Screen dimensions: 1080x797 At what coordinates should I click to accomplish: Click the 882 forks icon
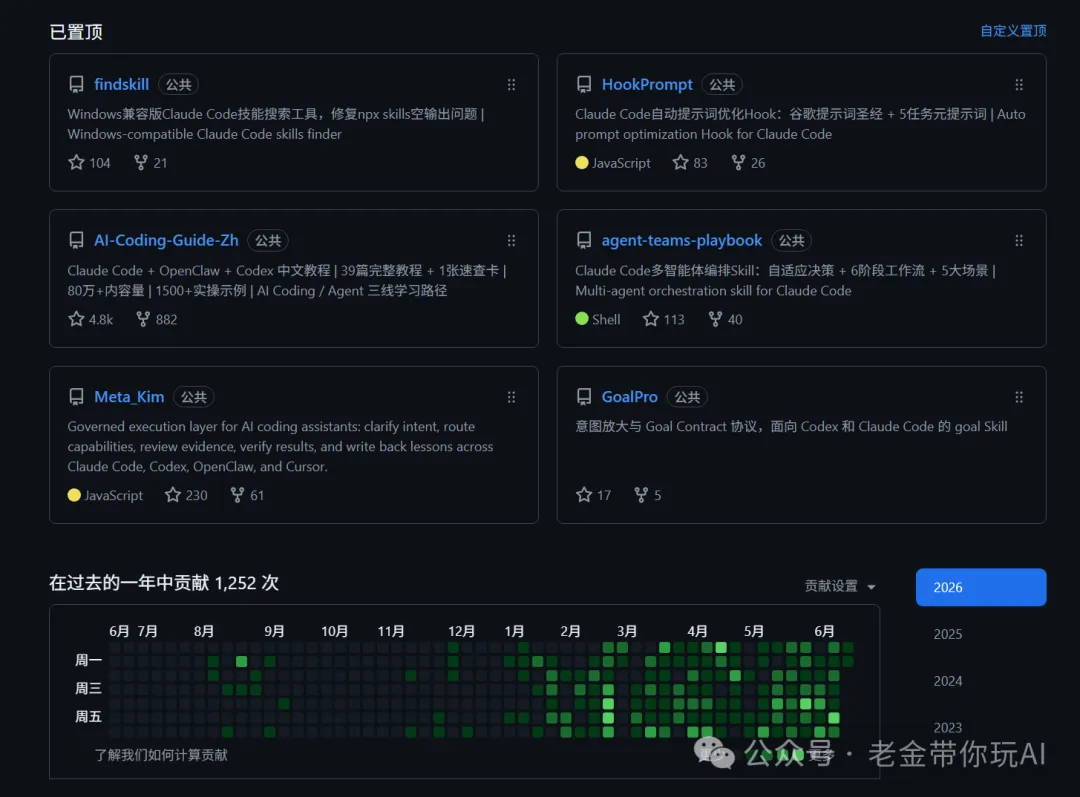pyautogui.click(x=143, y=319)
